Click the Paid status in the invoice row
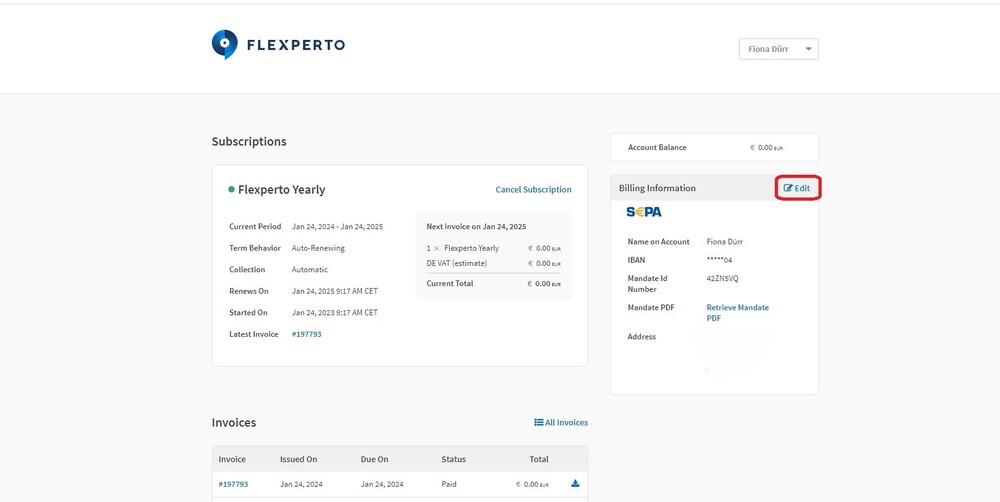Image resolution: width=1000 pixels, height=502 pixels. click(x=450, y=484)
